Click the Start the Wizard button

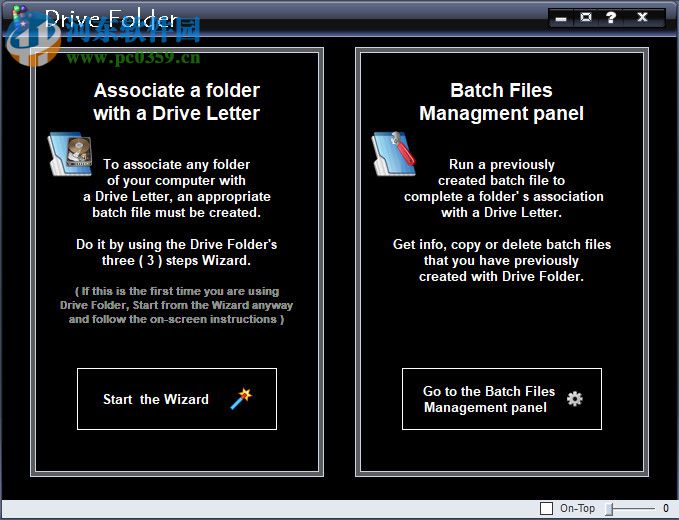pyautogui.click(x=177, y=399)
